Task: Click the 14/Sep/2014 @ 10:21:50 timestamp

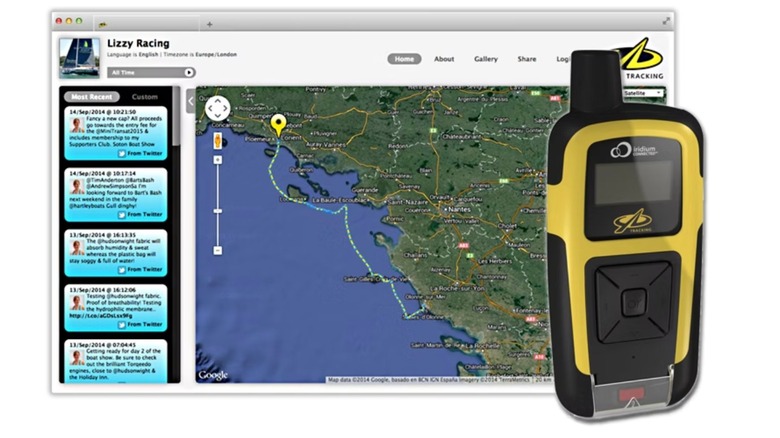Action: [x=102, y=112]
